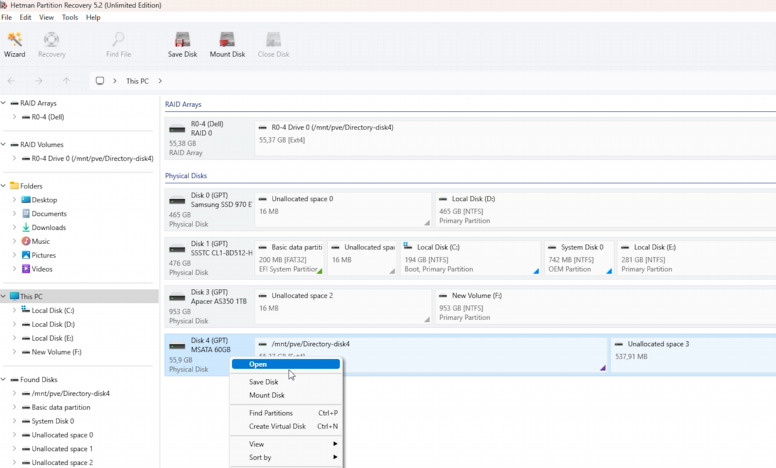The image size is (776, 468).
Task: Expand the path after This PC breadcrumb
Action: [160, 81]
